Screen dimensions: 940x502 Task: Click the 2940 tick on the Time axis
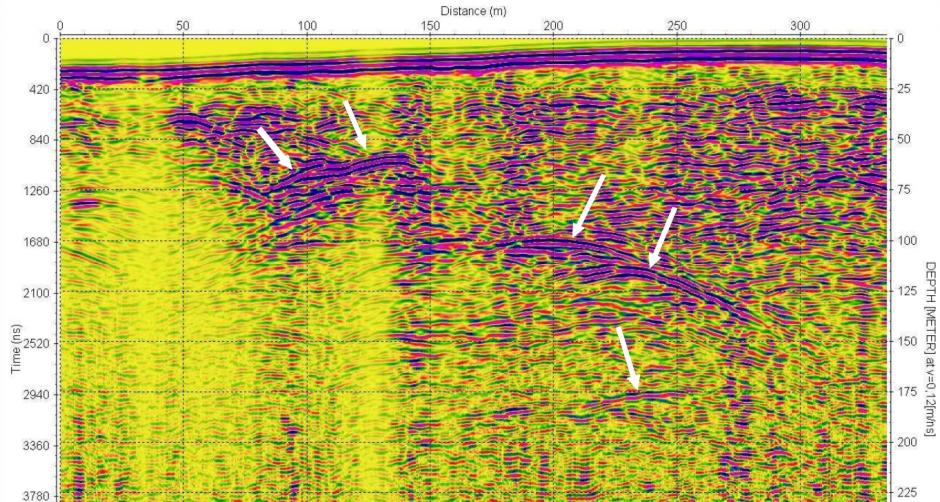coord(38,394)
